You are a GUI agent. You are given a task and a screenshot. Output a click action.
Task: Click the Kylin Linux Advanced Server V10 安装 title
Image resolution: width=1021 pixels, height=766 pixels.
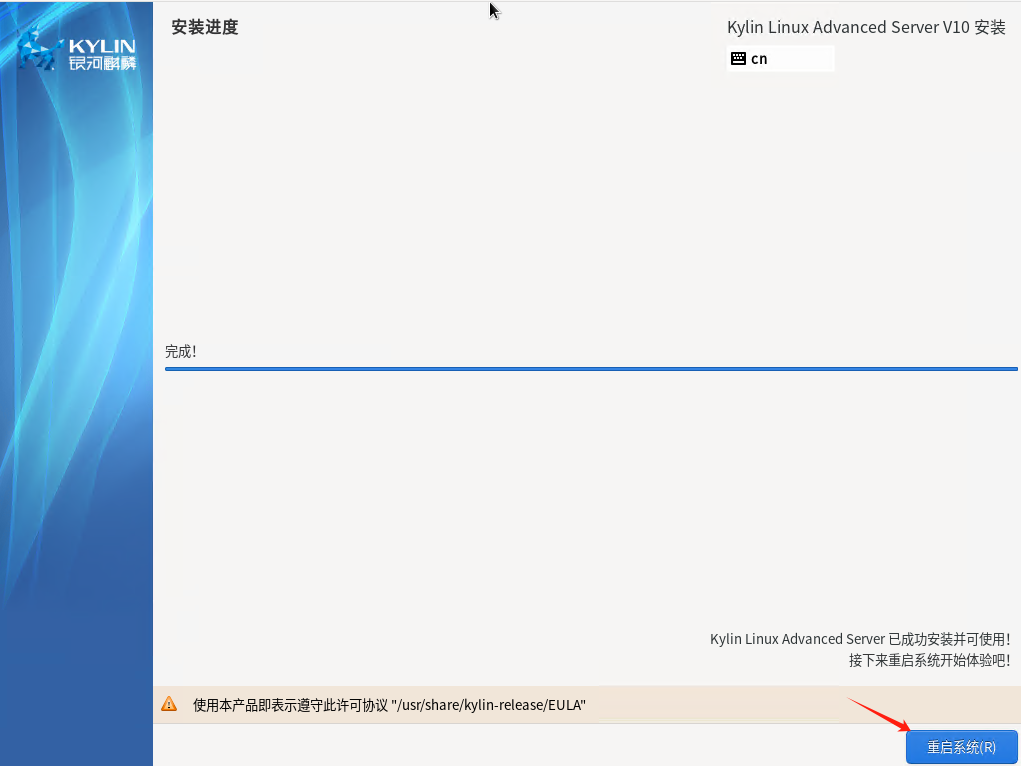tap(866, 27)
